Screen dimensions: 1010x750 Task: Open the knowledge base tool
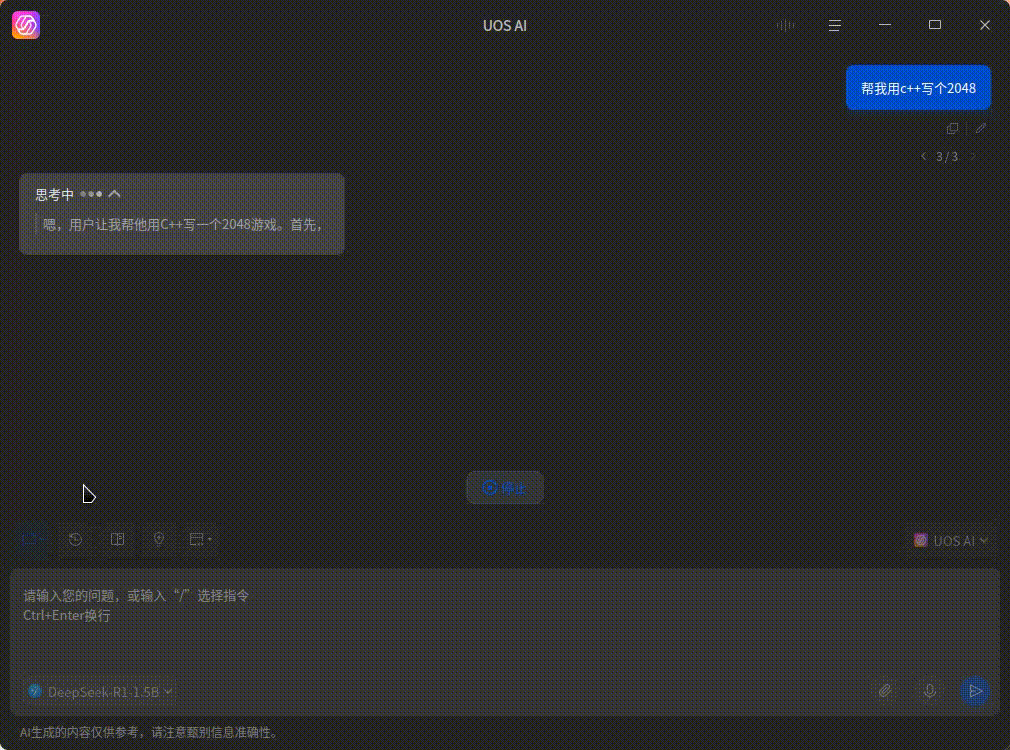pyautogui.click(x=117, y=540)
